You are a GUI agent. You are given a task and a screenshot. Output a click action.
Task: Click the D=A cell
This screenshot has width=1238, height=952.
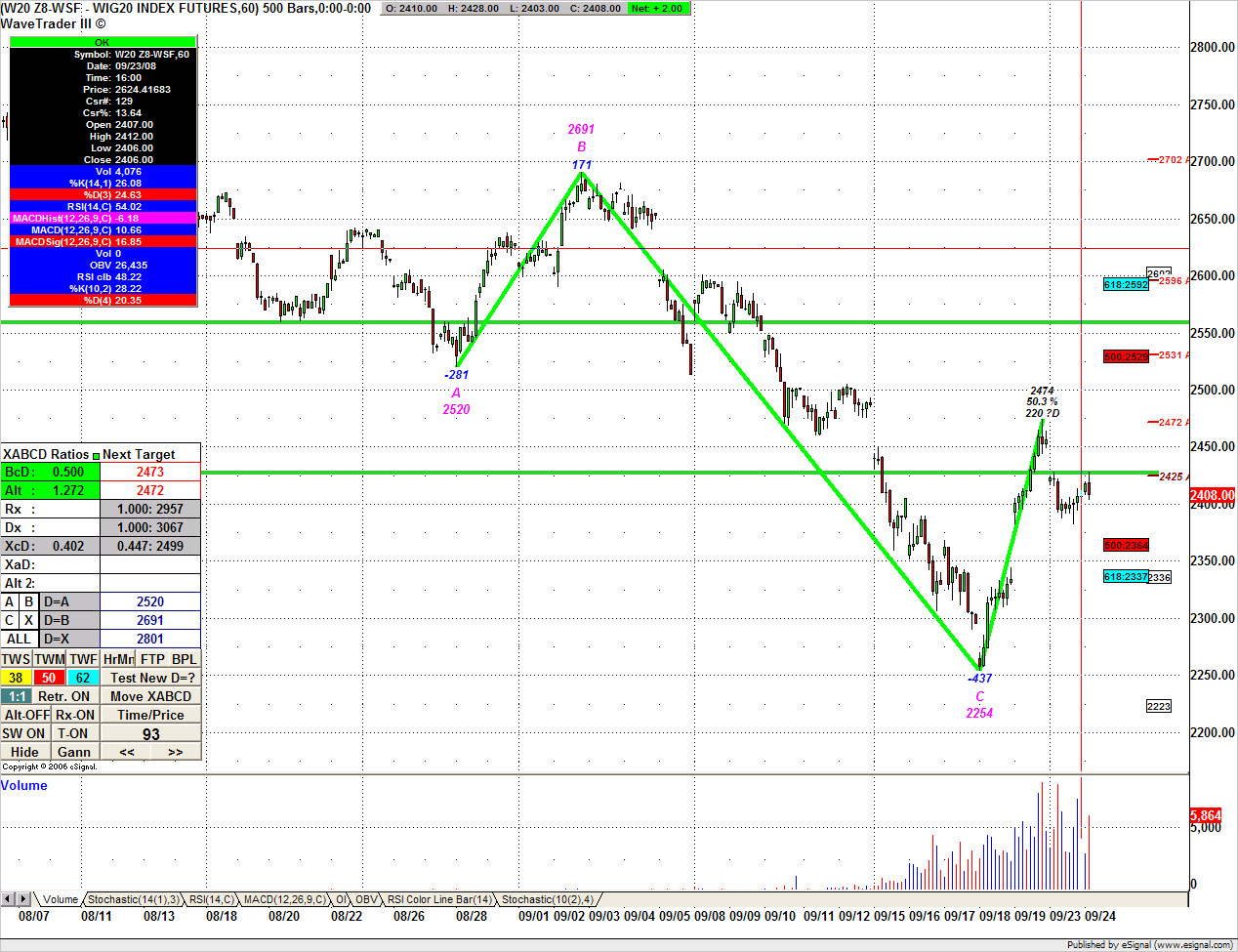point(69,601)
